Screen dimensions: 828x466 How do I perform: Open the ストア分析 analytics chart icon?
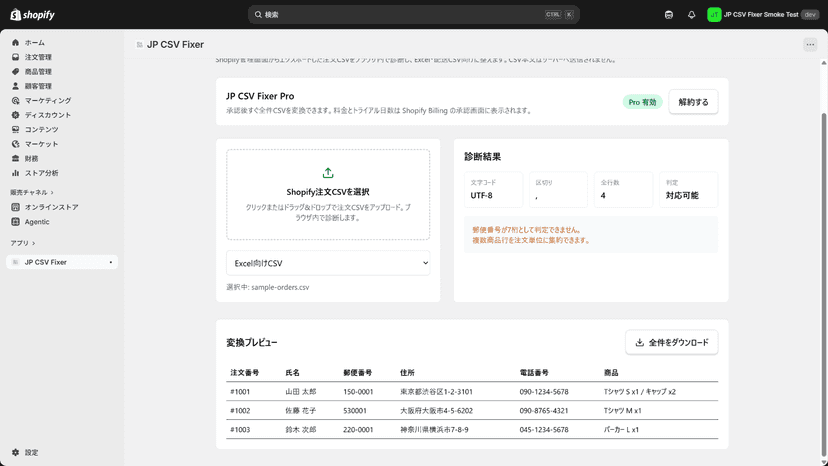click(x=15, y=173)
